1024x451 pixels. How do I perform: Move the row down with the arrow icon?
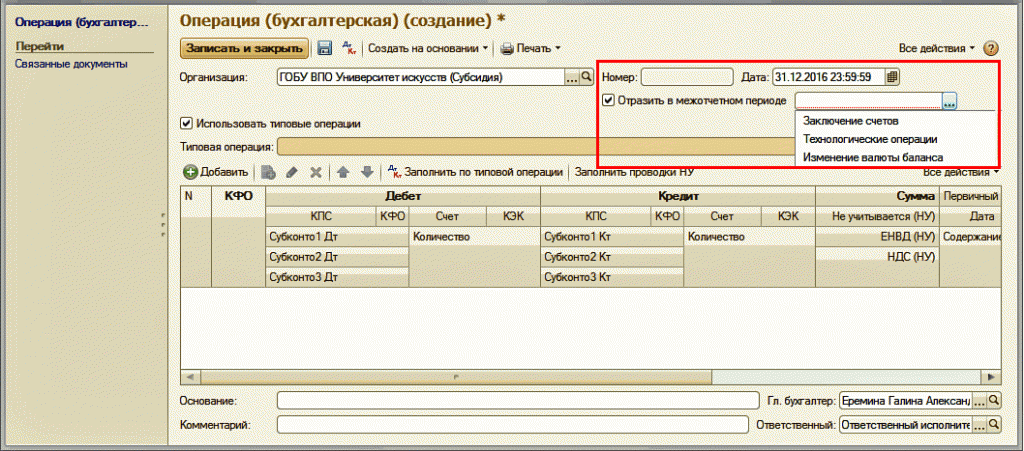pos(367,172)
